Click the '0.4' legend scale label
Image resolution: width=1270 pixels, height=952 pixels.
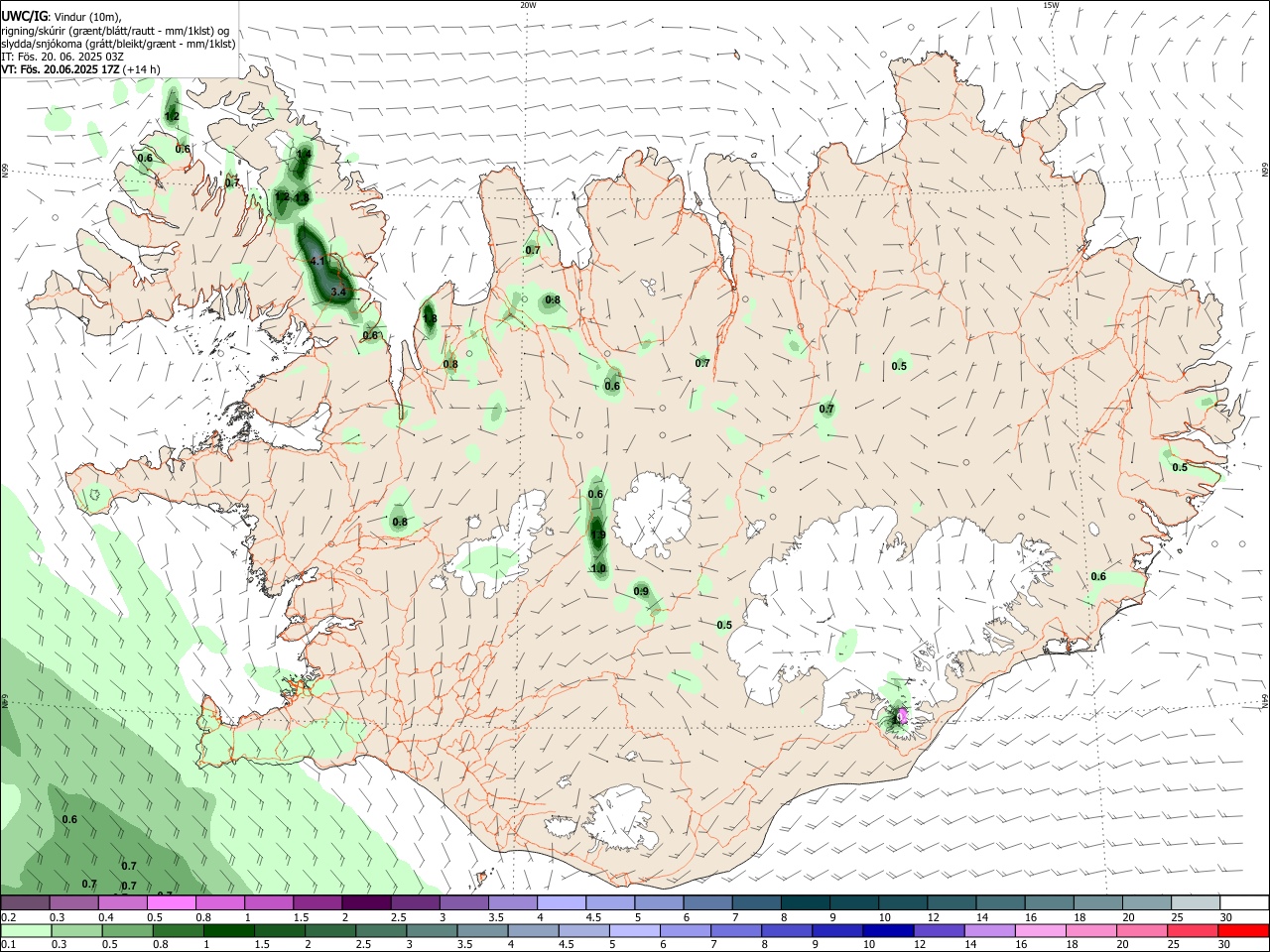click(x=106, y=917)
